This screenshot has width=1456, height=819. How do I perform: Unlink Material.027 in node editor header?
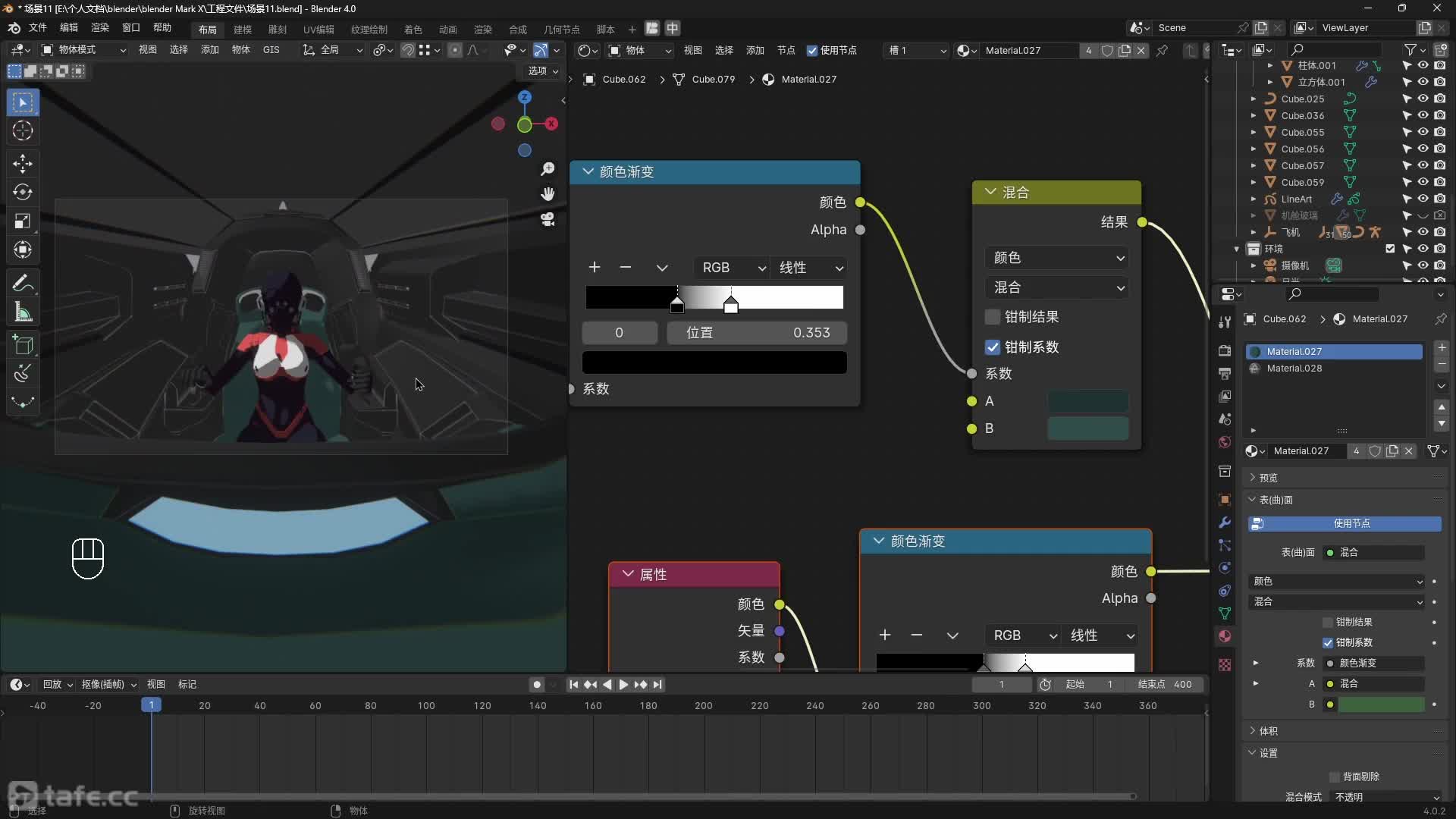[x=1141, y=51]
